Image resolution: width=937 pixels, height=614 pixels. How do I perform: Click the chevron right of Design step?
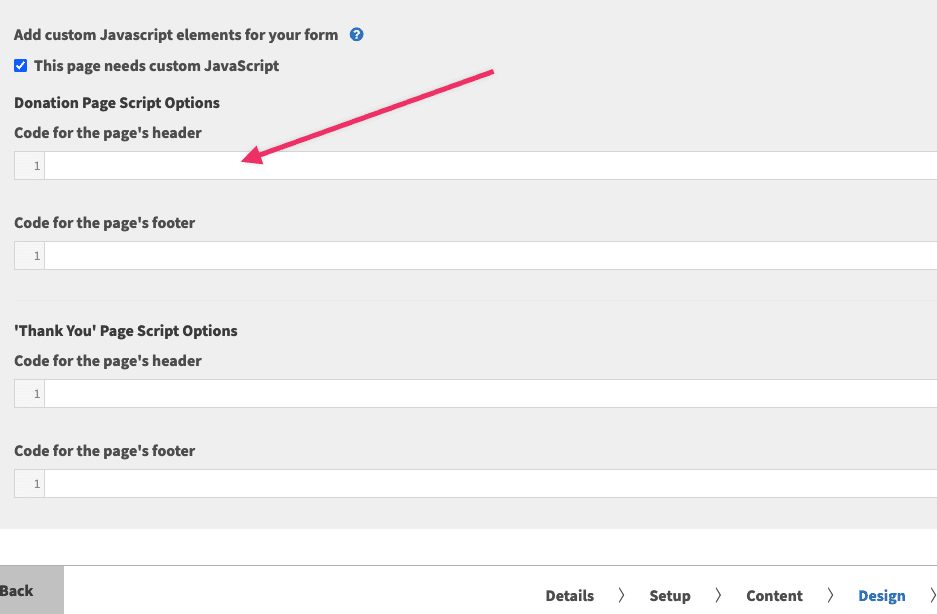pos(931,596)
